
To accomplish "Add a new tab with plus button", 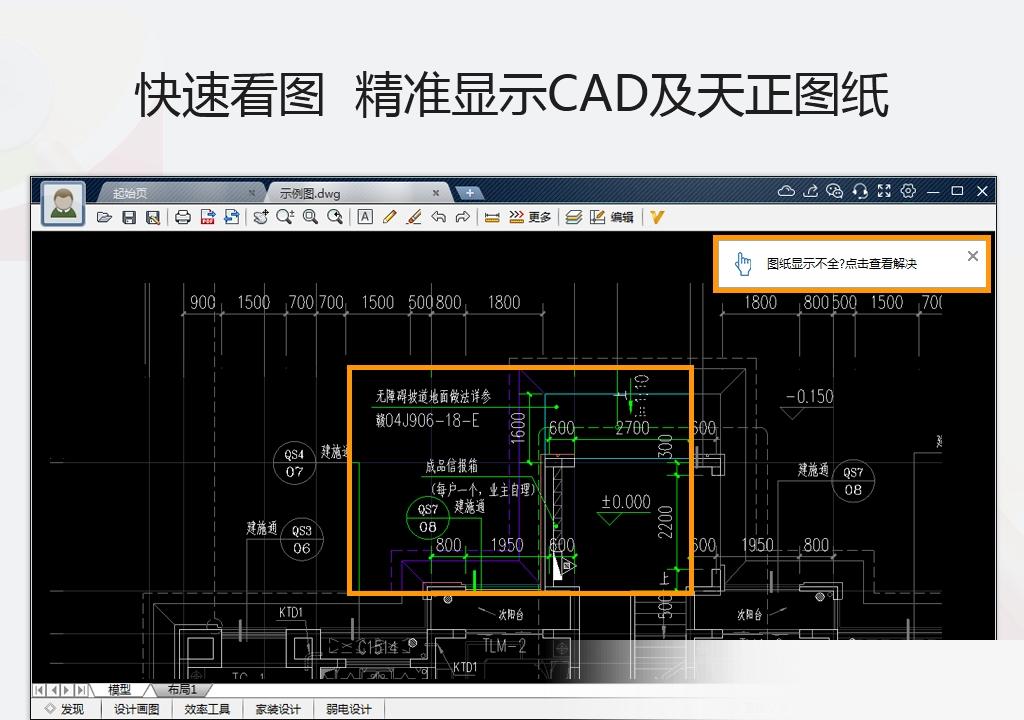I will tap(470, 193).
